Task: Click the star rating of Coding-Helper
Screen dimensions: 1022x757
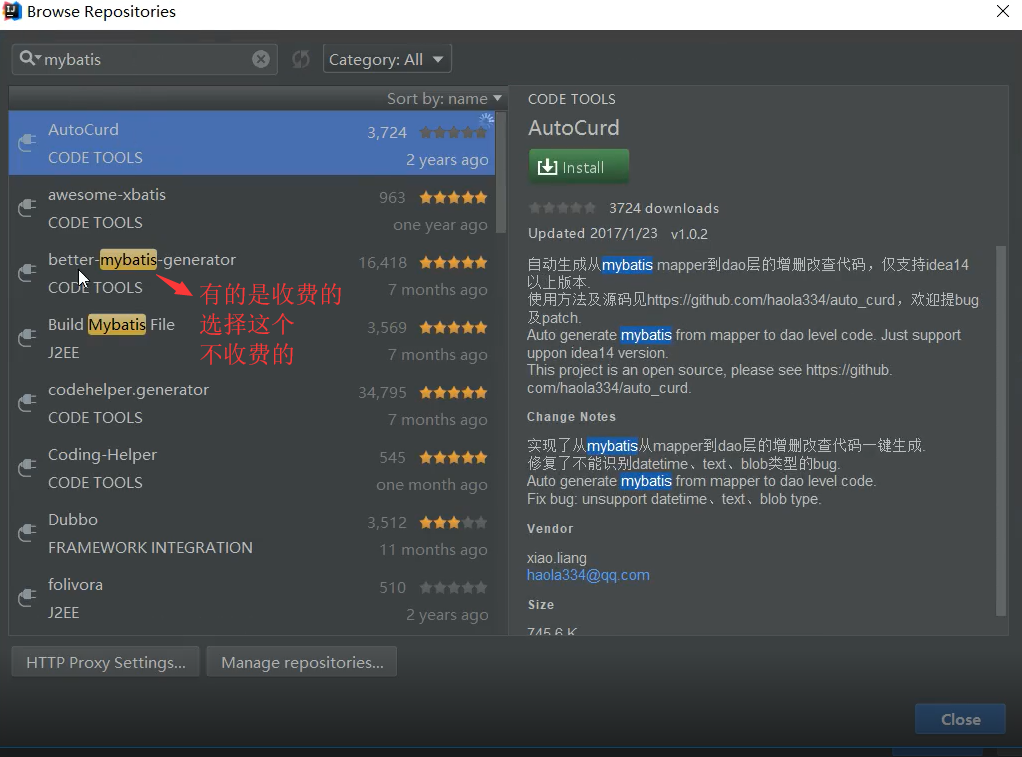Action: 454,458
